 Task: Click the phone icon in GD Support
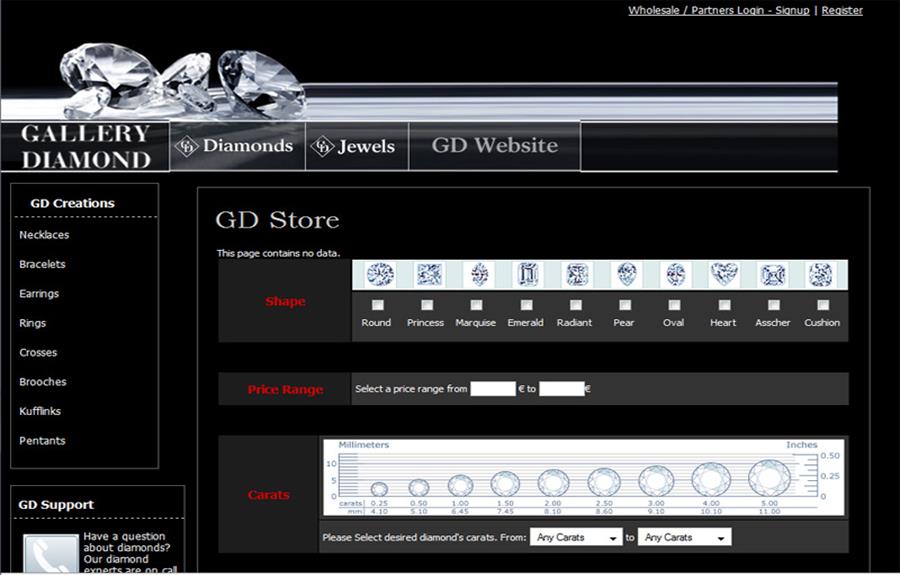[51, 553]
